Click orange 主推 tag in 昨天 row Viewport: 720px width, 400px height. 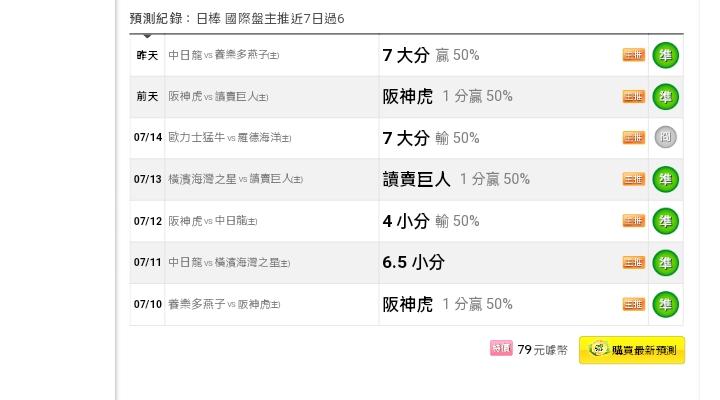point(634,55)
